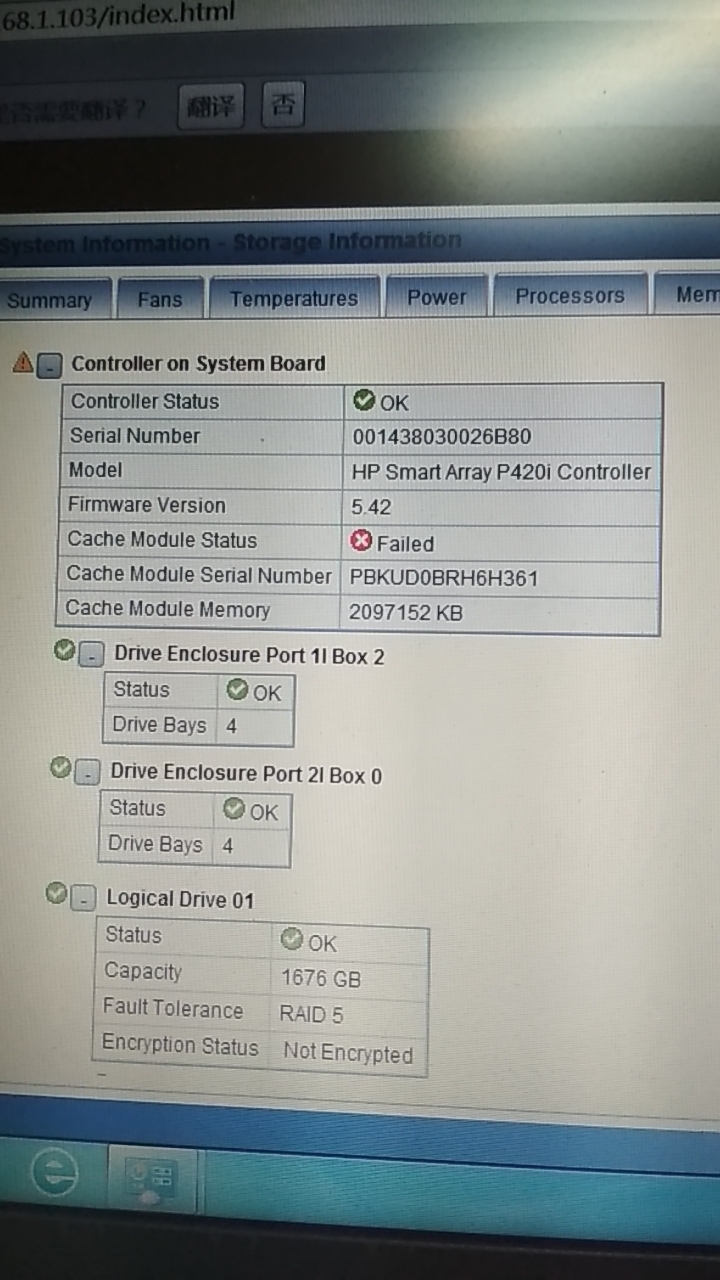Collapse the Controller on System Board section
Screen dimensions: 720x1280
pyautogui.click(x=50, y=366)
